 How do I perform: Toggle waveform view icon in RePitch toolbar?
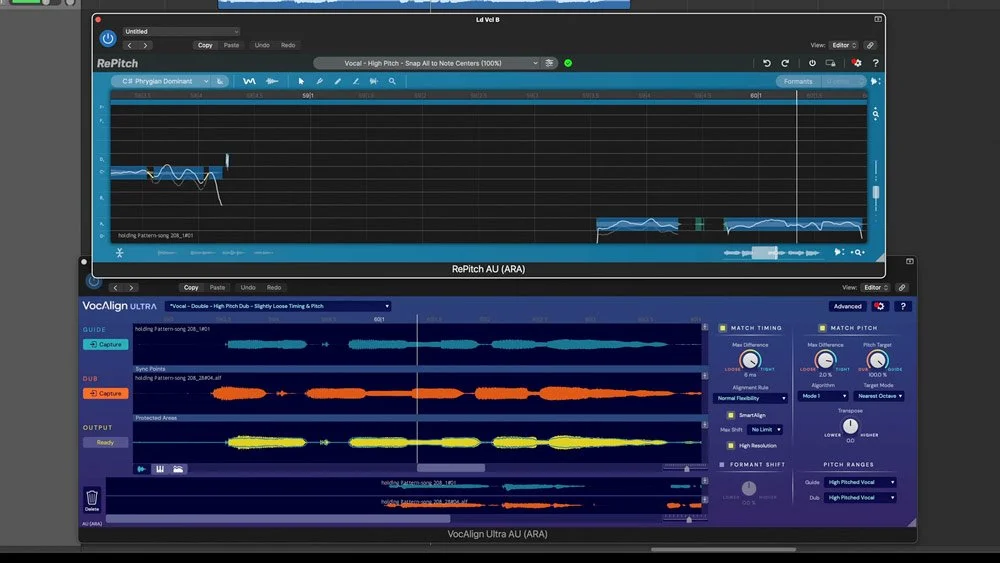click(272, 82)
